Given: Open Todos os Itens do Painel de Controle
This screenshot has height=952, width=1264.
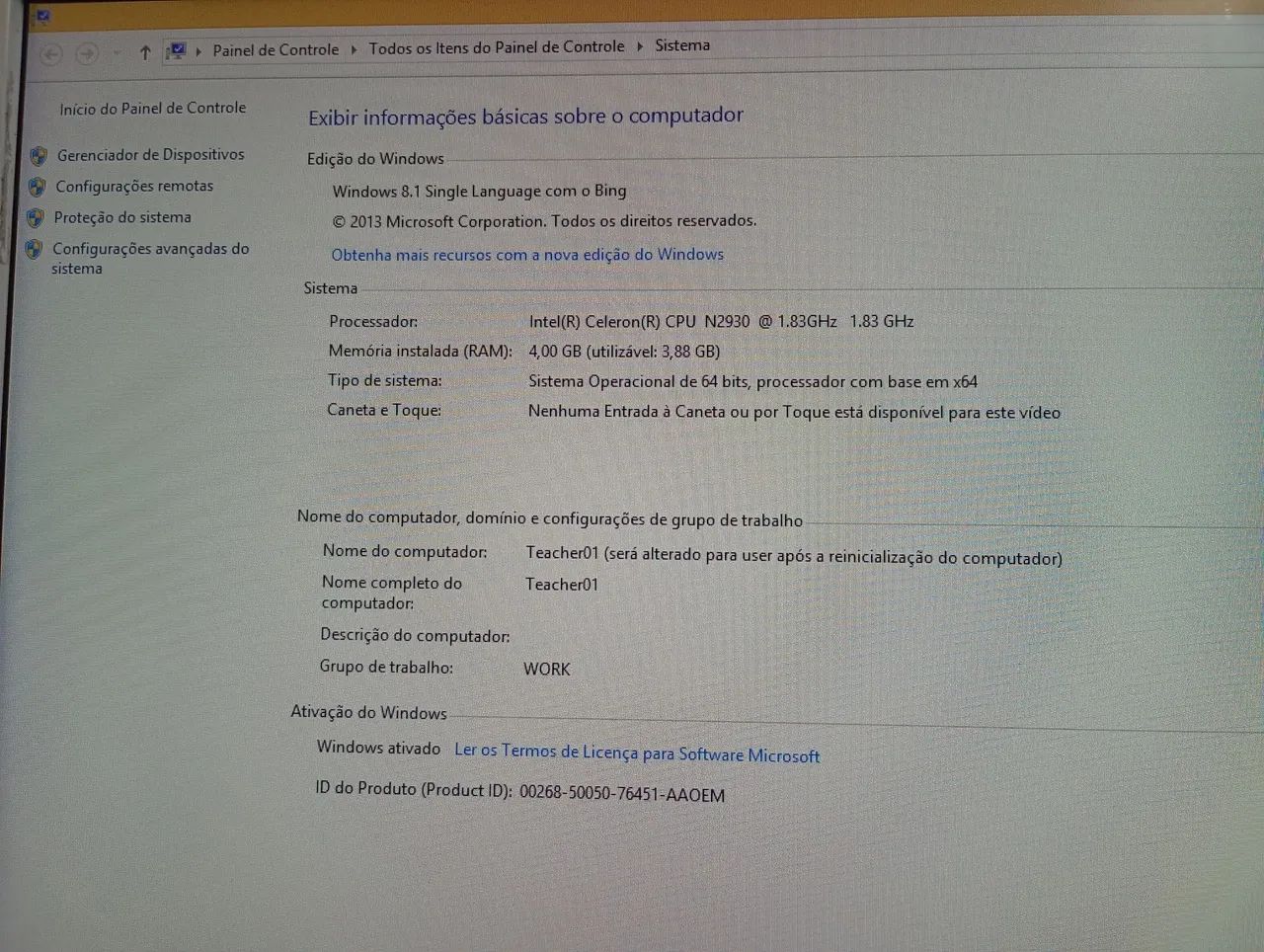Looking at the screenshot, I should 497,46.
